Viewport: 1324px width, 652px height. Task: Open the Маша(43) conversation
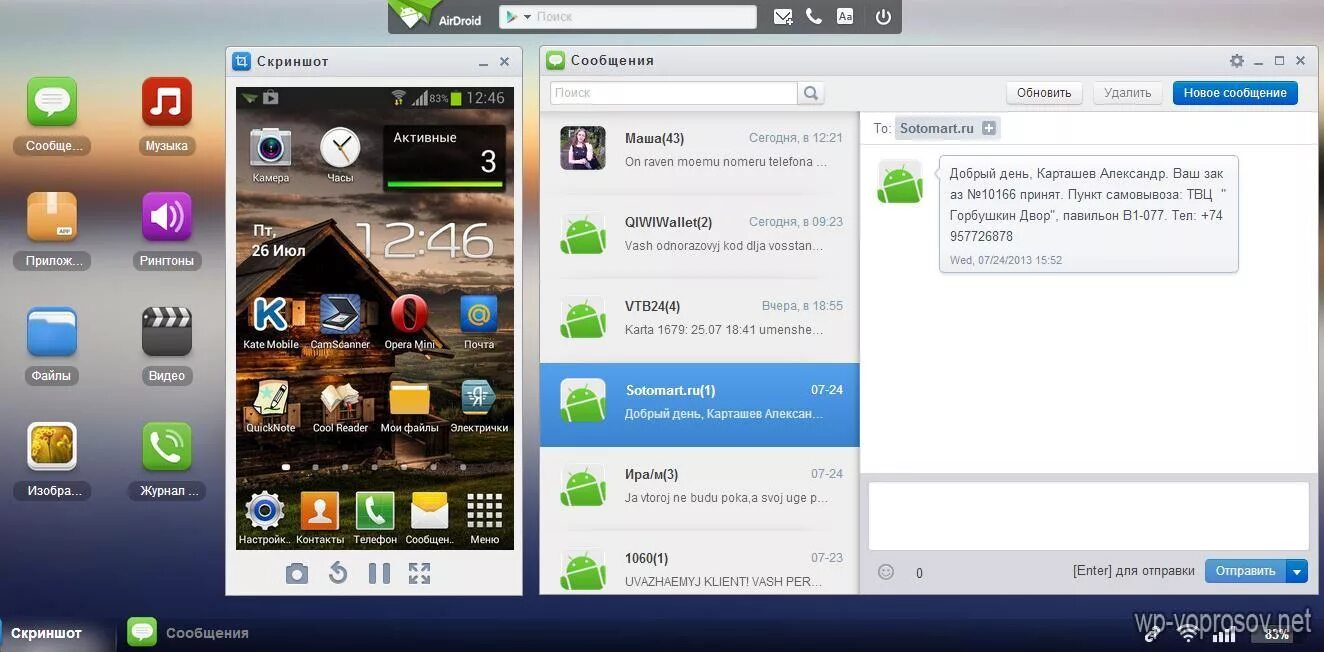click(x=699, y=153)
